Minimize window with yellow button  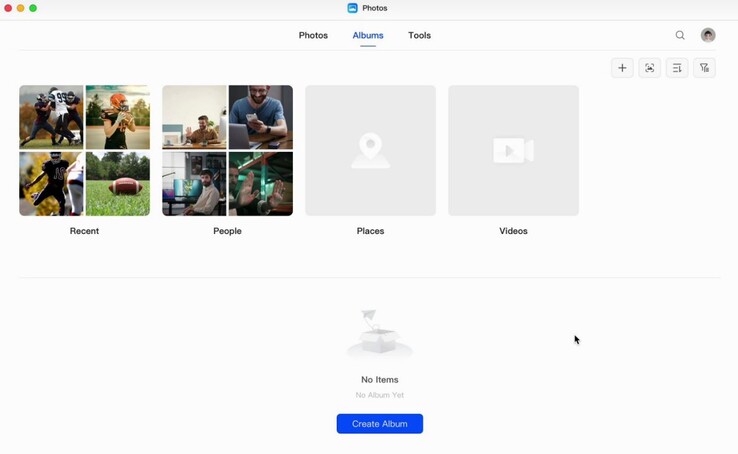click(x=21, y=8)
